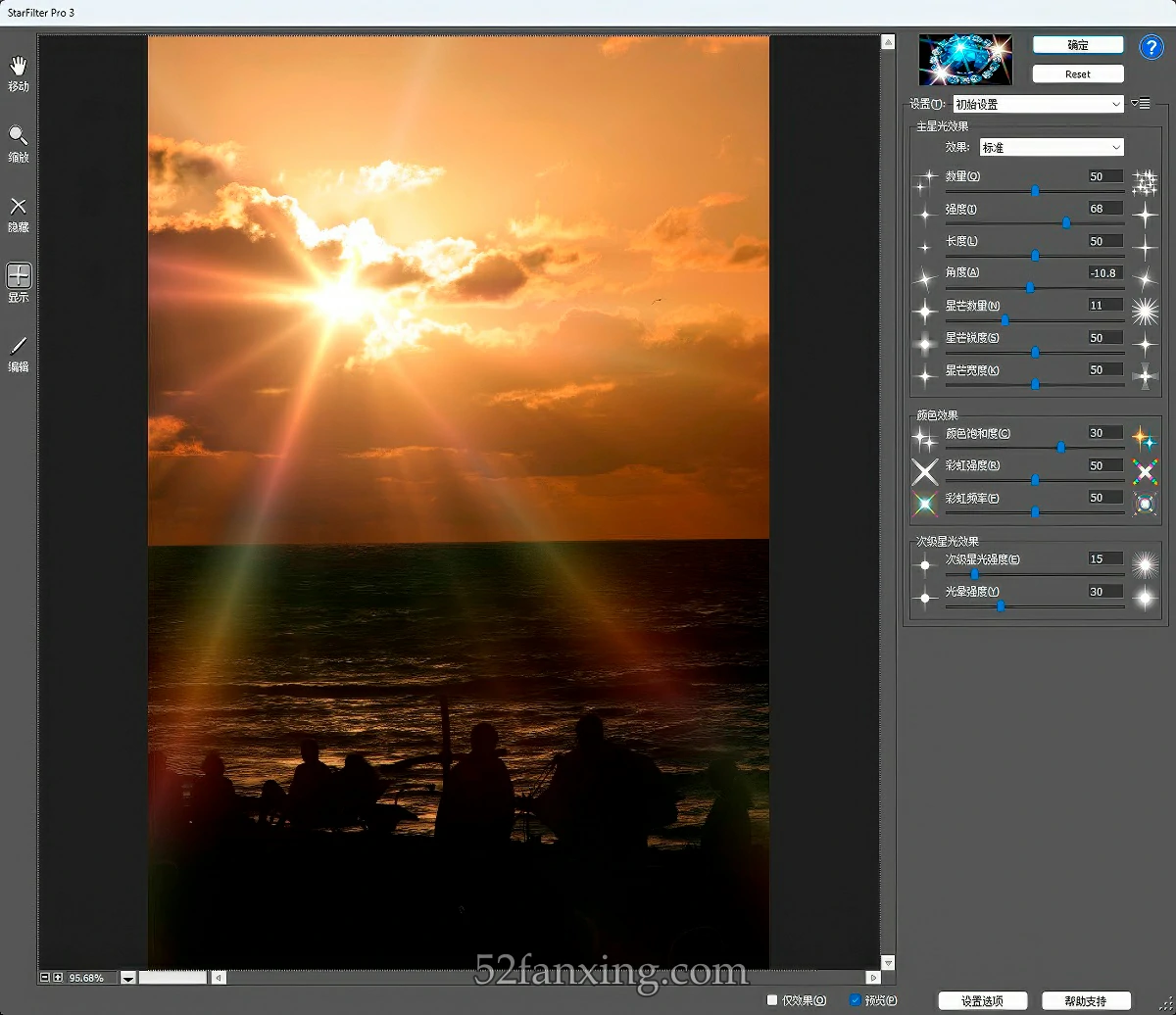Select the Hide (隐藏) tool
The image size is (1176, 1015).
[x=19, y=214]
